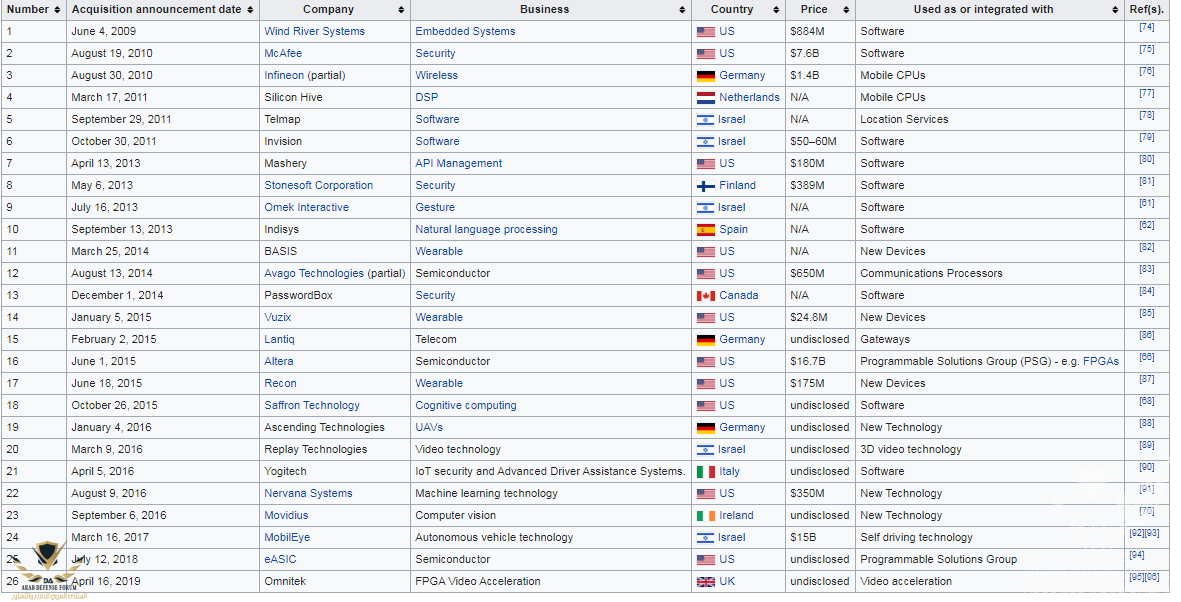Click the US flag in the Nervana Systems row
Screen dimensions: 1181x602
pos(706,494)
